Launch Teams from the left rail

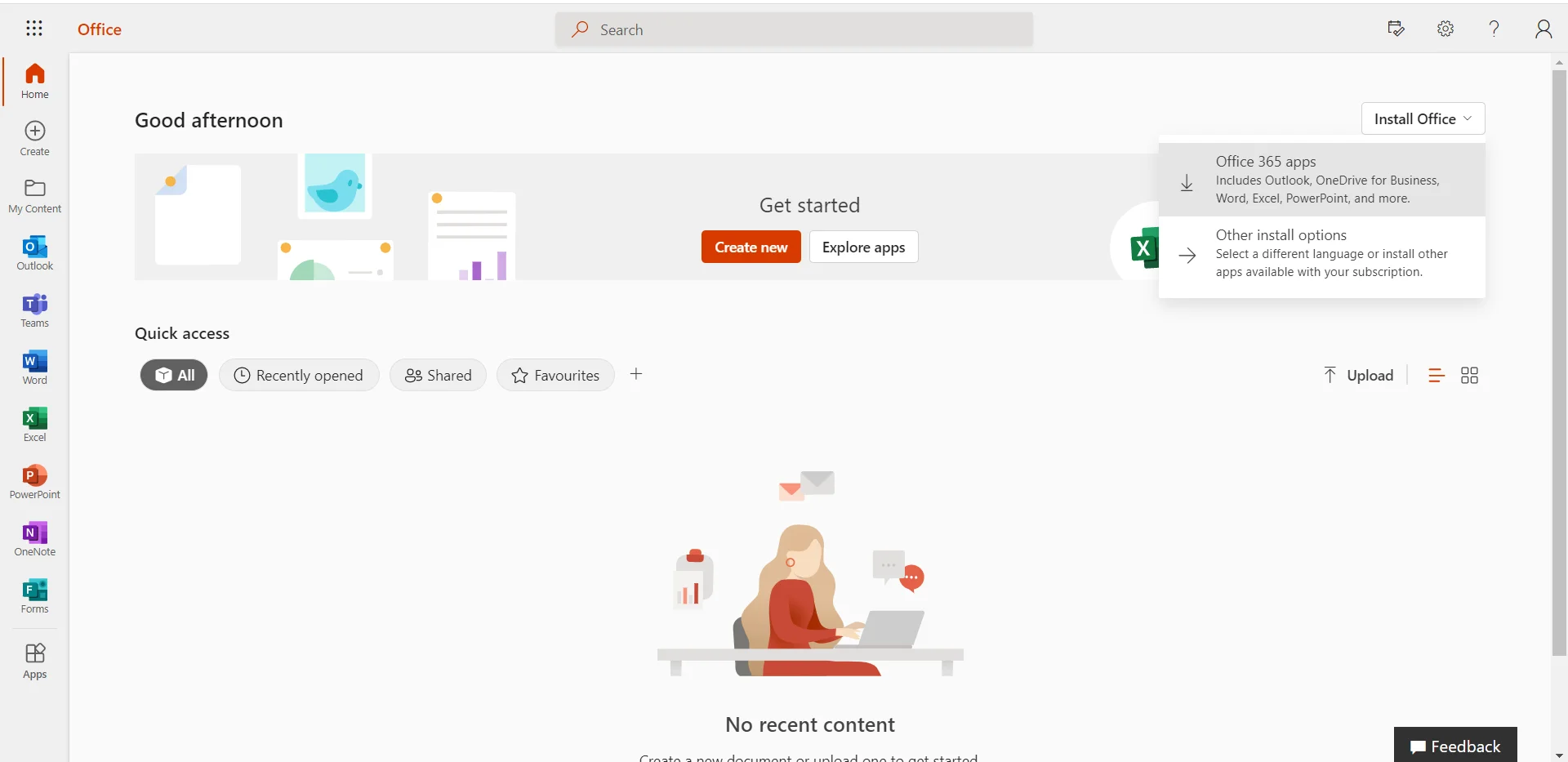tap(34, 310)
